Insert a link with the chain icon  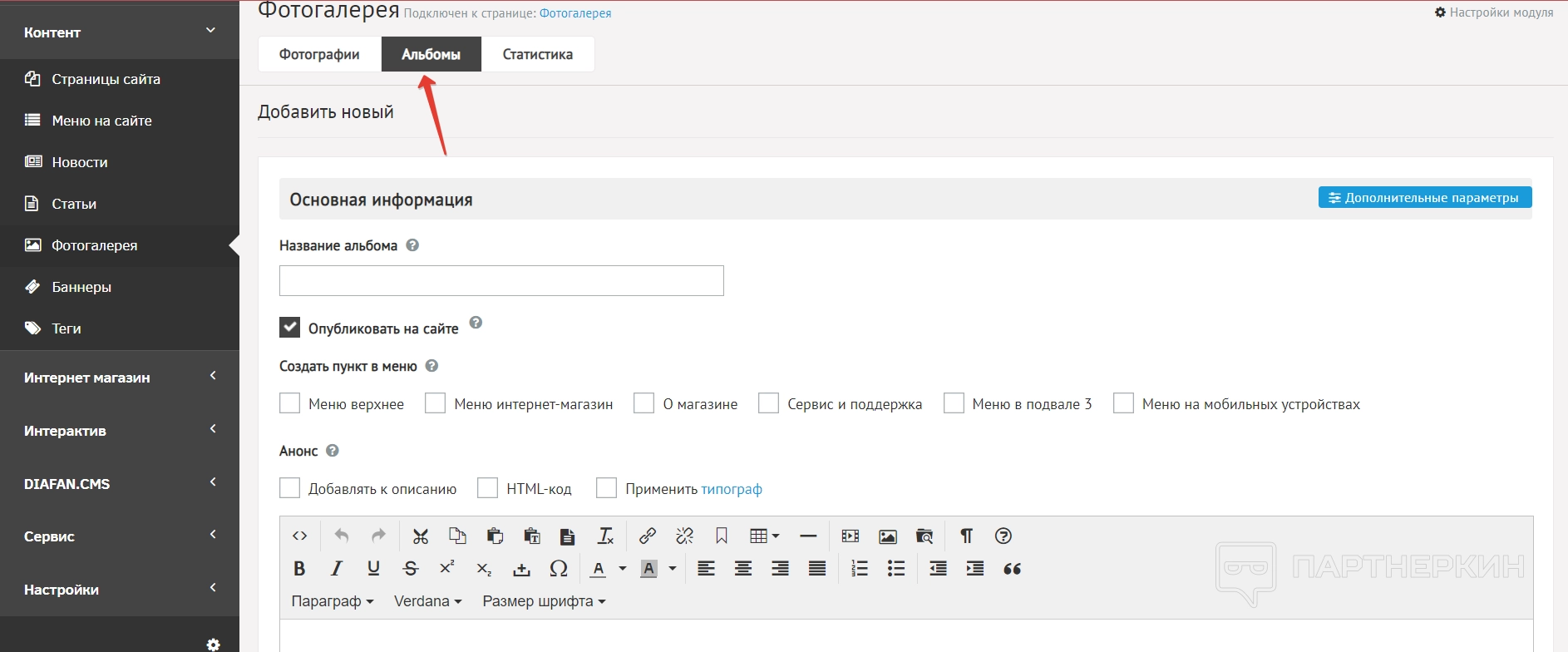[x=647, y=536]
